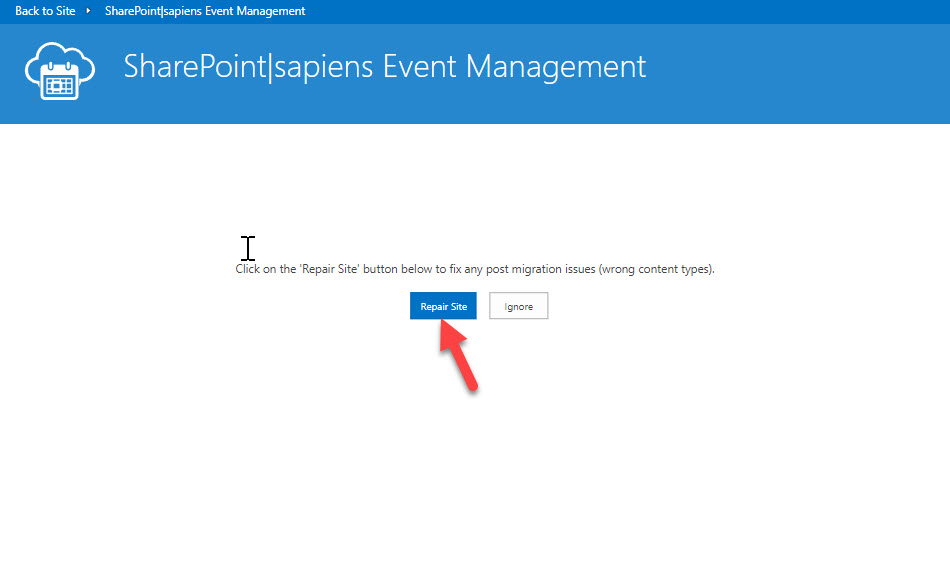Click the breadcrumb separator arrow after Back to Site
950x580 pixels.
[x=88, y=11]
